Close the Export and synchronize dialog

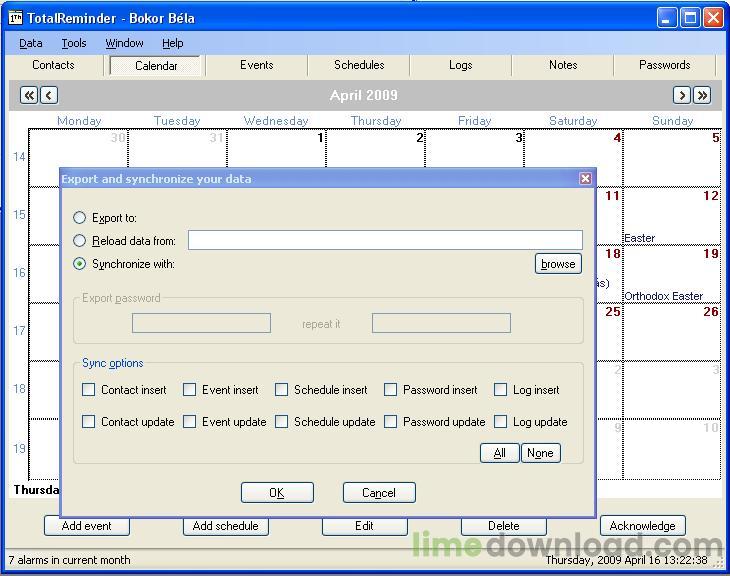(585, 178)
